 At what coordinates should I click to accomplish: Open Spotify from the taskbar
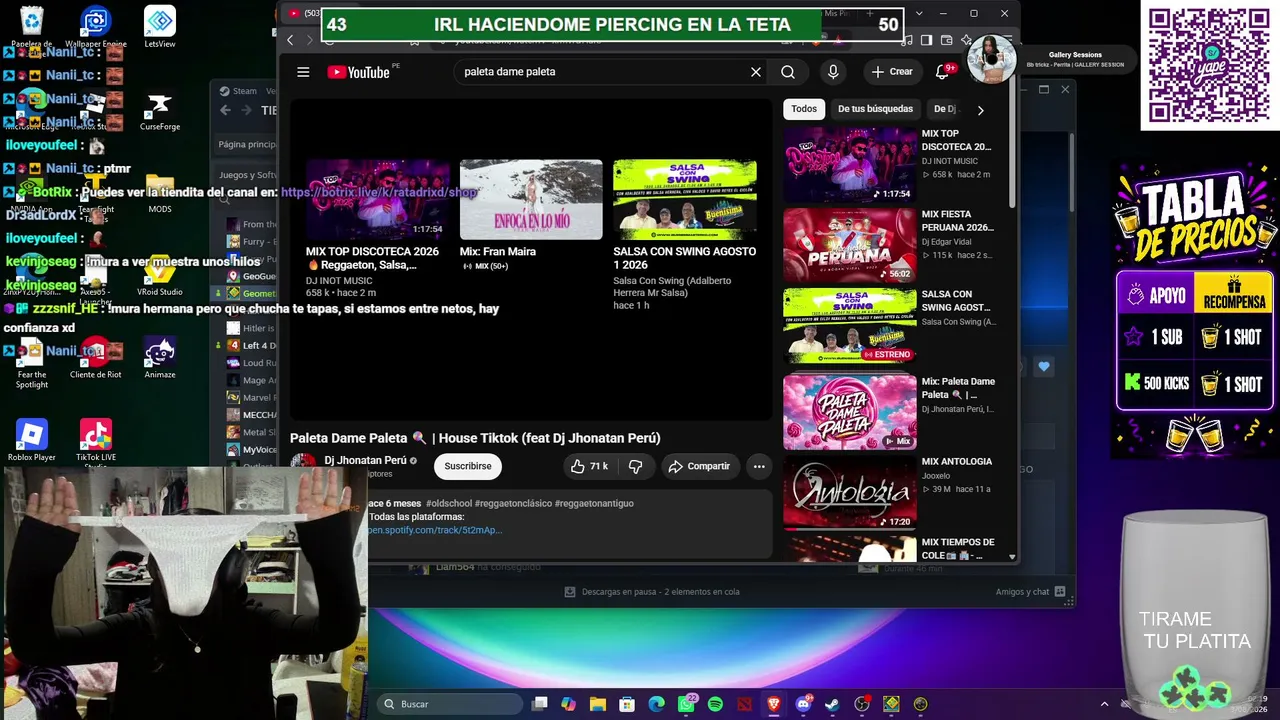tap(715, 704)
